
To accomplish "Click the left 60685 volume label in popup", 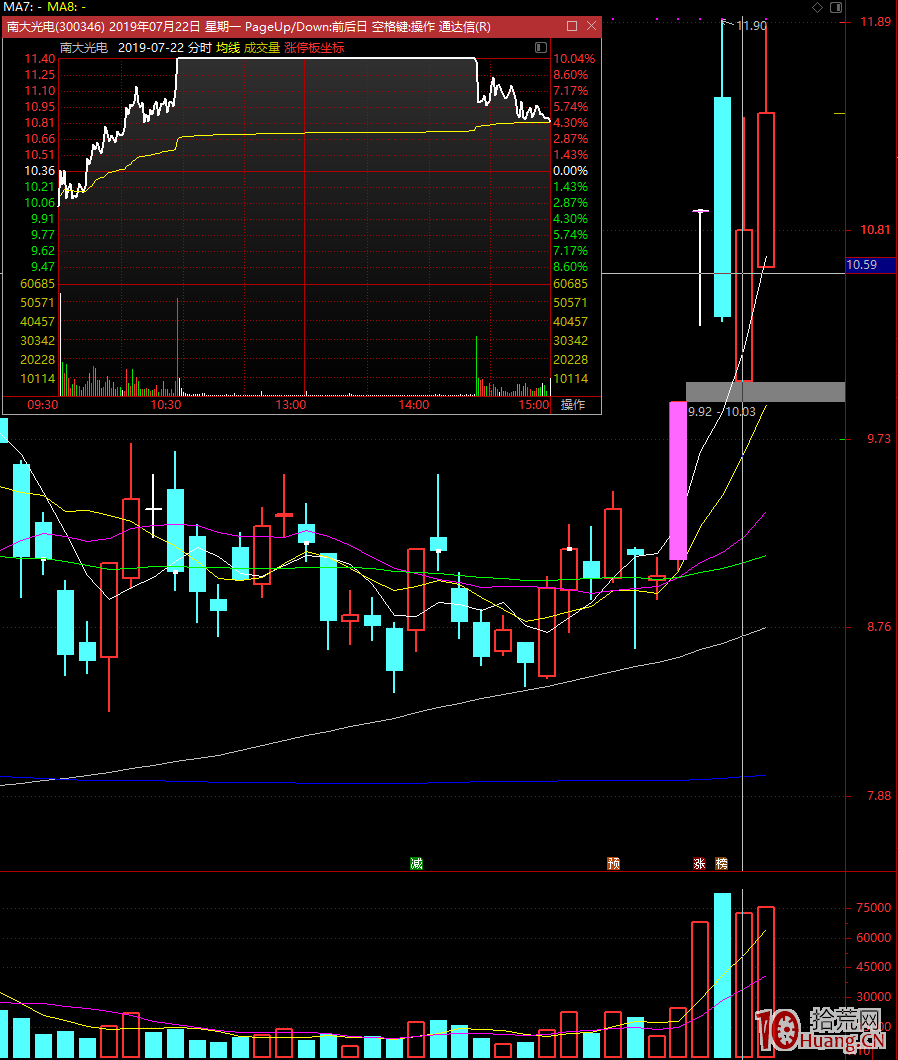I will click(x=38, y=284).
